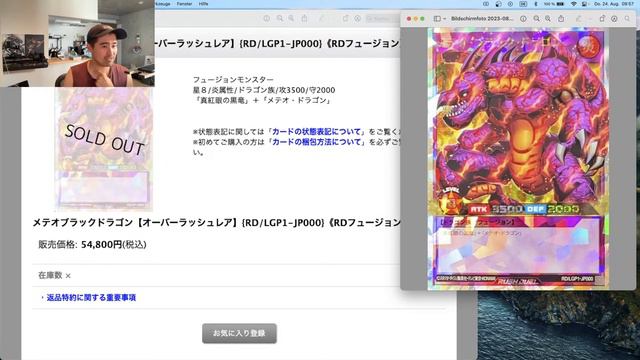Viewport: 640px width, 360px height.
Task: Click the SOLD OUT card thumbnail
Action: coord(104,149)
